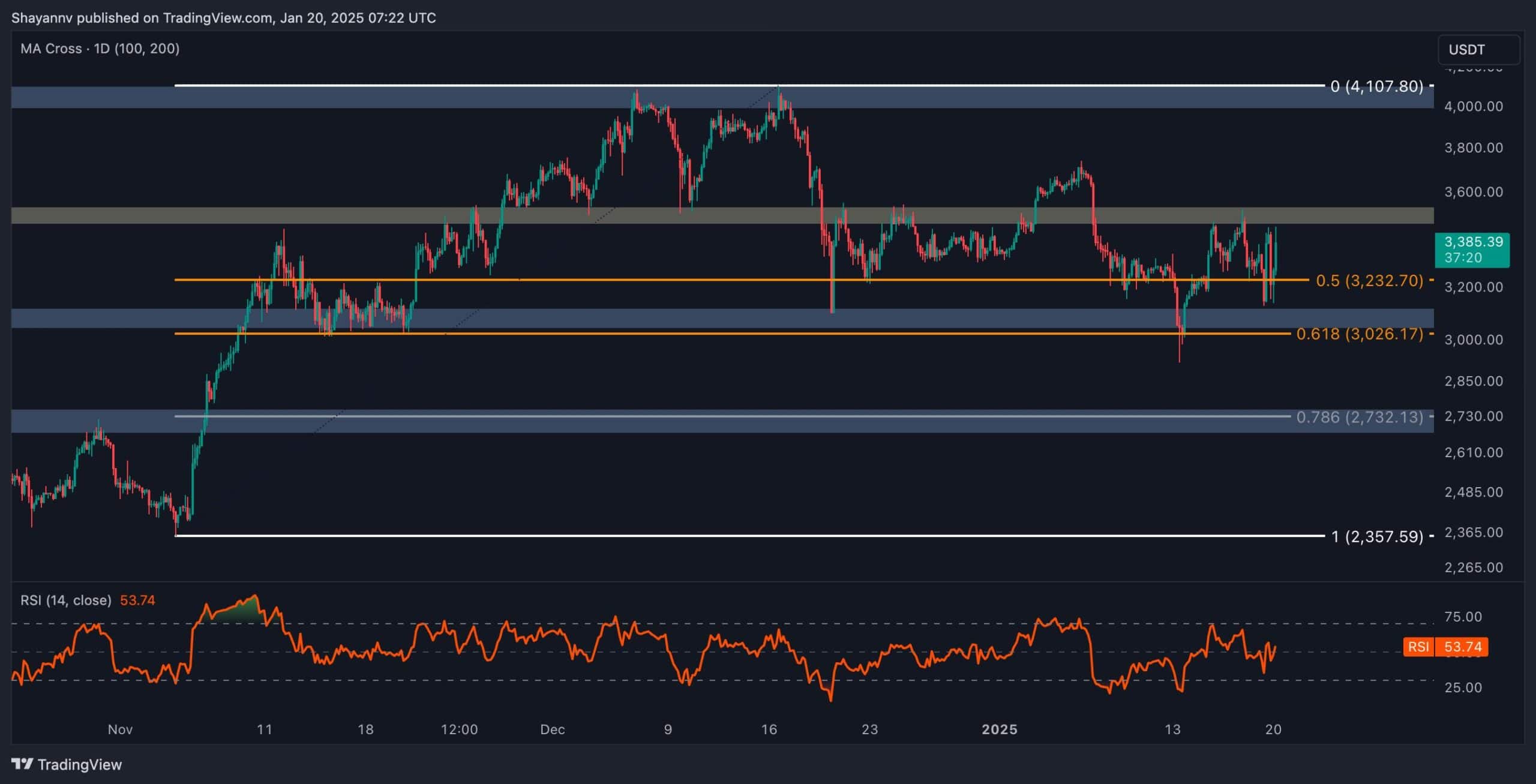Click the Nov label on the time axis
1536x784 pixels.
pos(120,729)
